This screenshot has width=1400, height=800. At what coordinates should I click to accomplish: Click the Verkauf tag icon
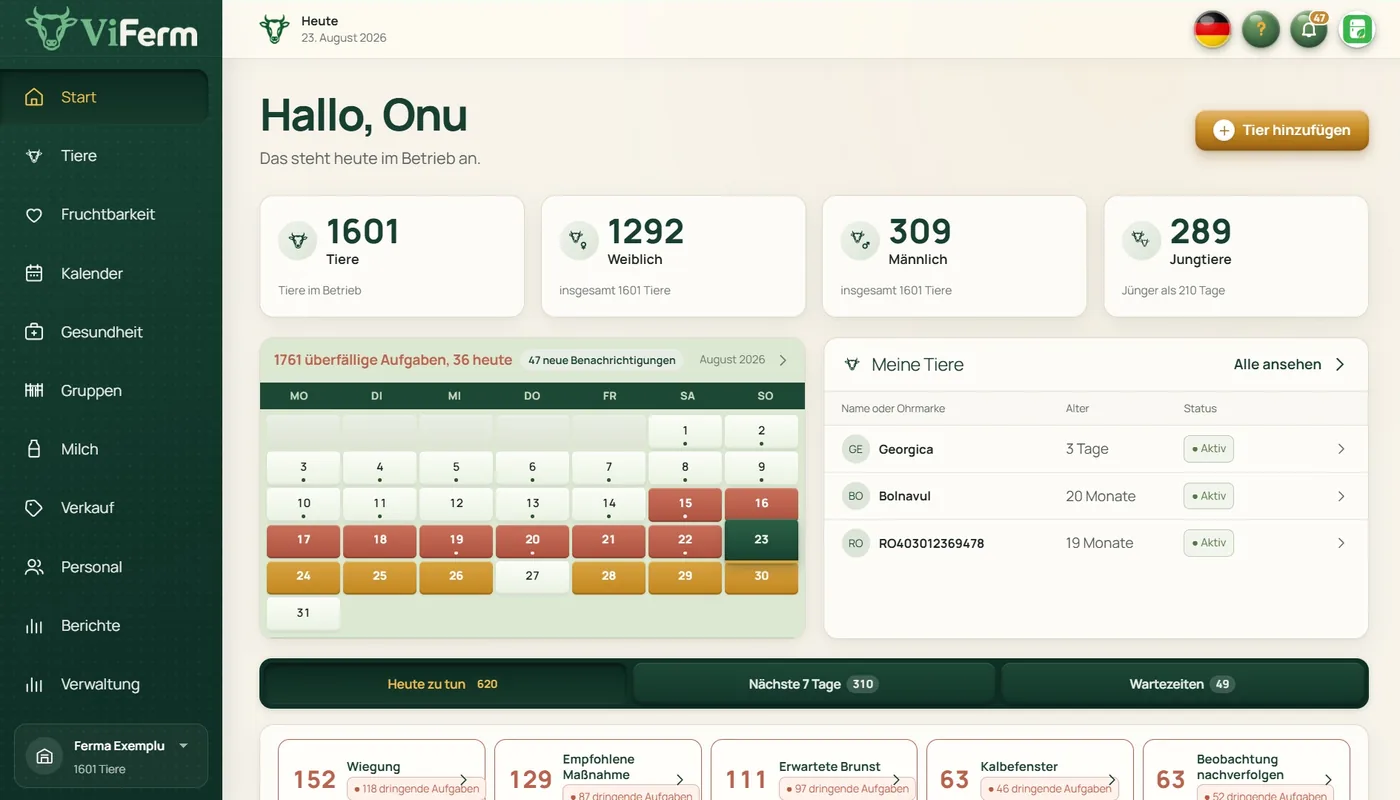tap(34, 508)
